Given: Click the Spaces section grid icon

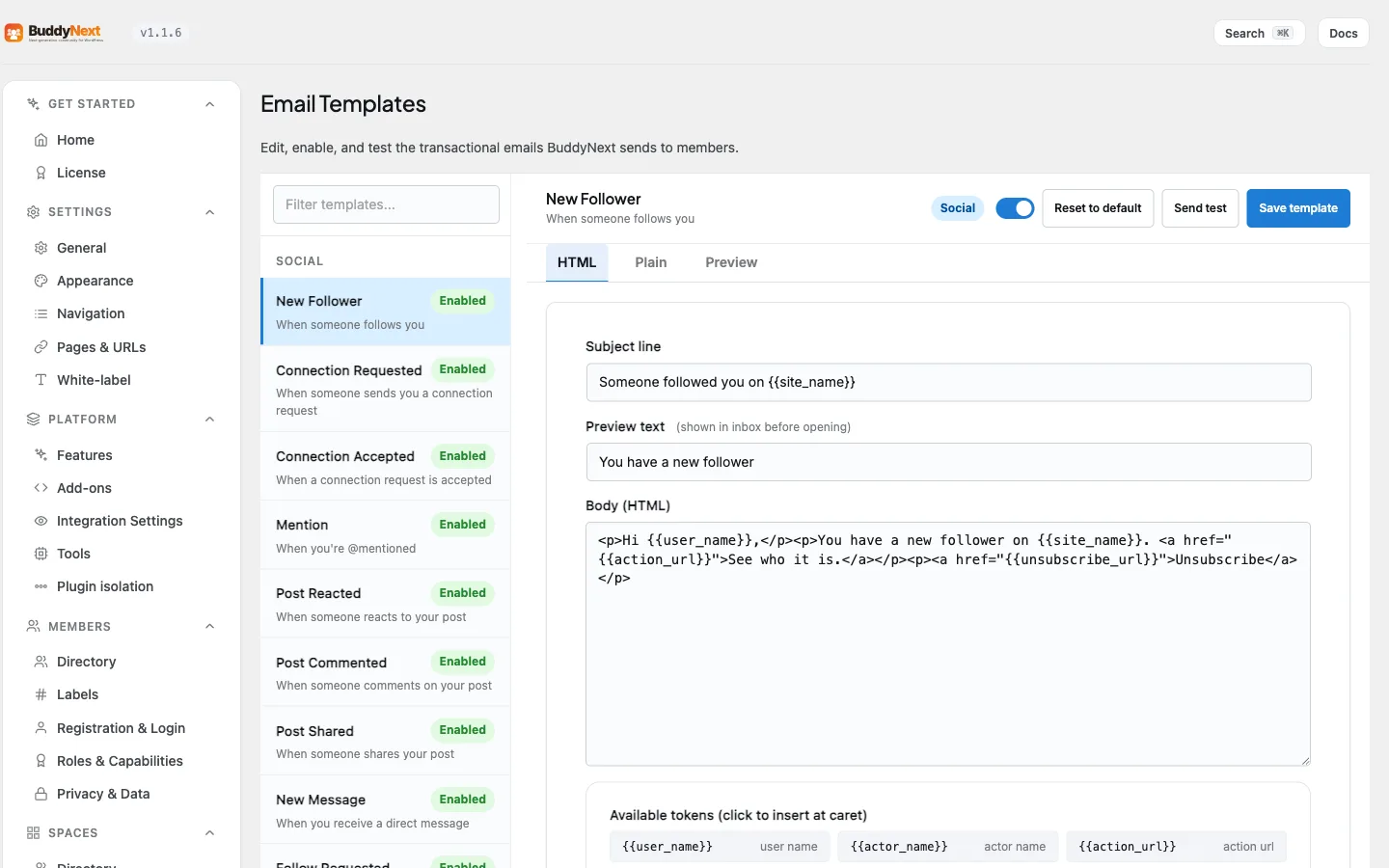Looking at the screenshot, I should (33, 833).
